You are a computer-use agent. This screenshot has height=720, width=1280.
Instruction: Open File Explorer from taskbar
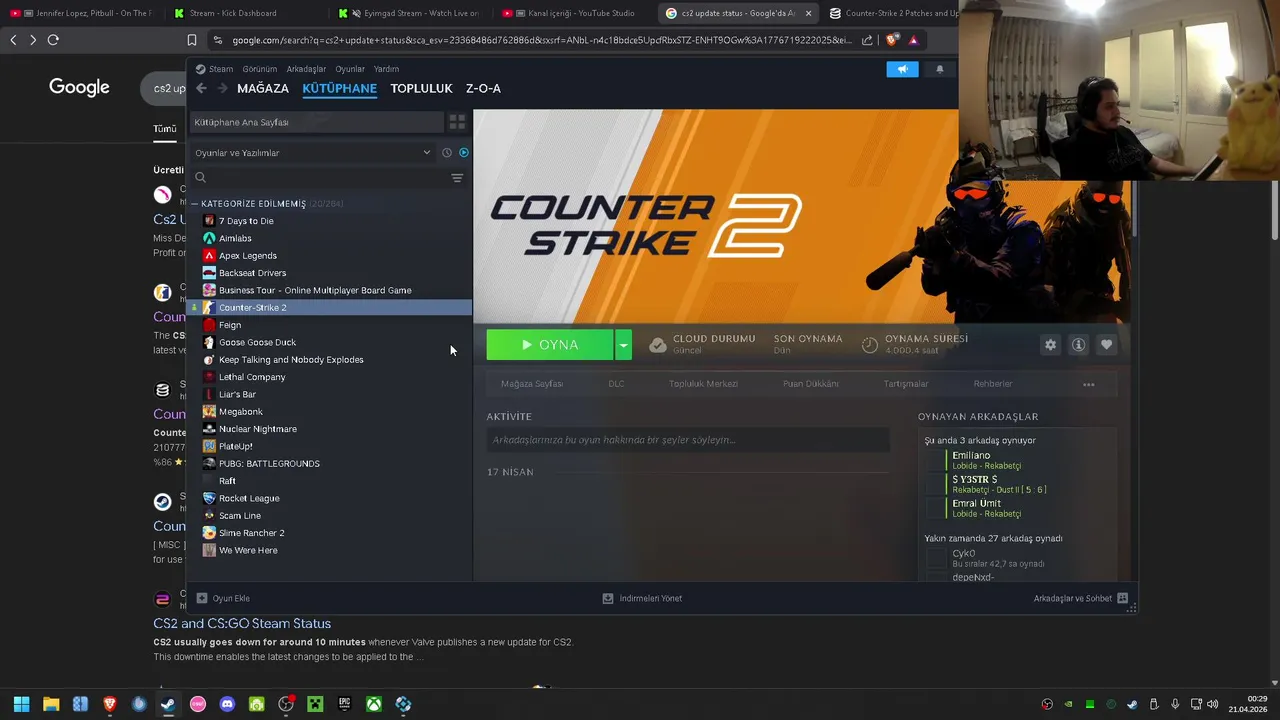click(x=51, y=705)
